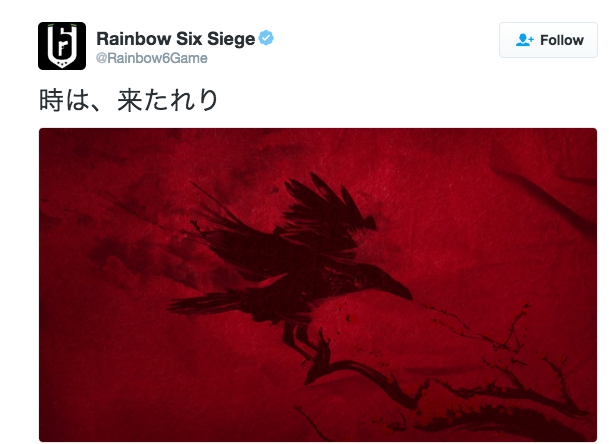Click the word Siege in account name
Screen dimensions: 609x444
[231, 39]
